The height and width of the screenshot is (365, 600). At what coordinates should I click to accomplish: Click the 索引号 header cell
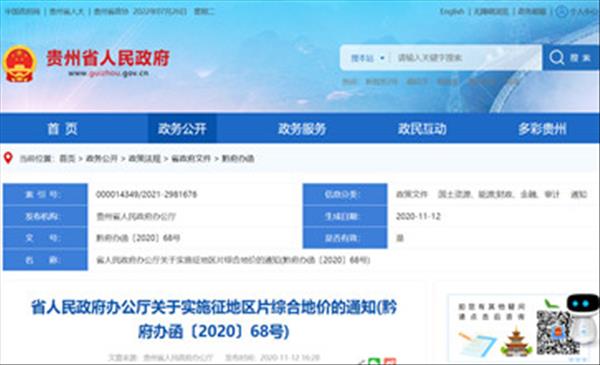[x=45, y=194]
